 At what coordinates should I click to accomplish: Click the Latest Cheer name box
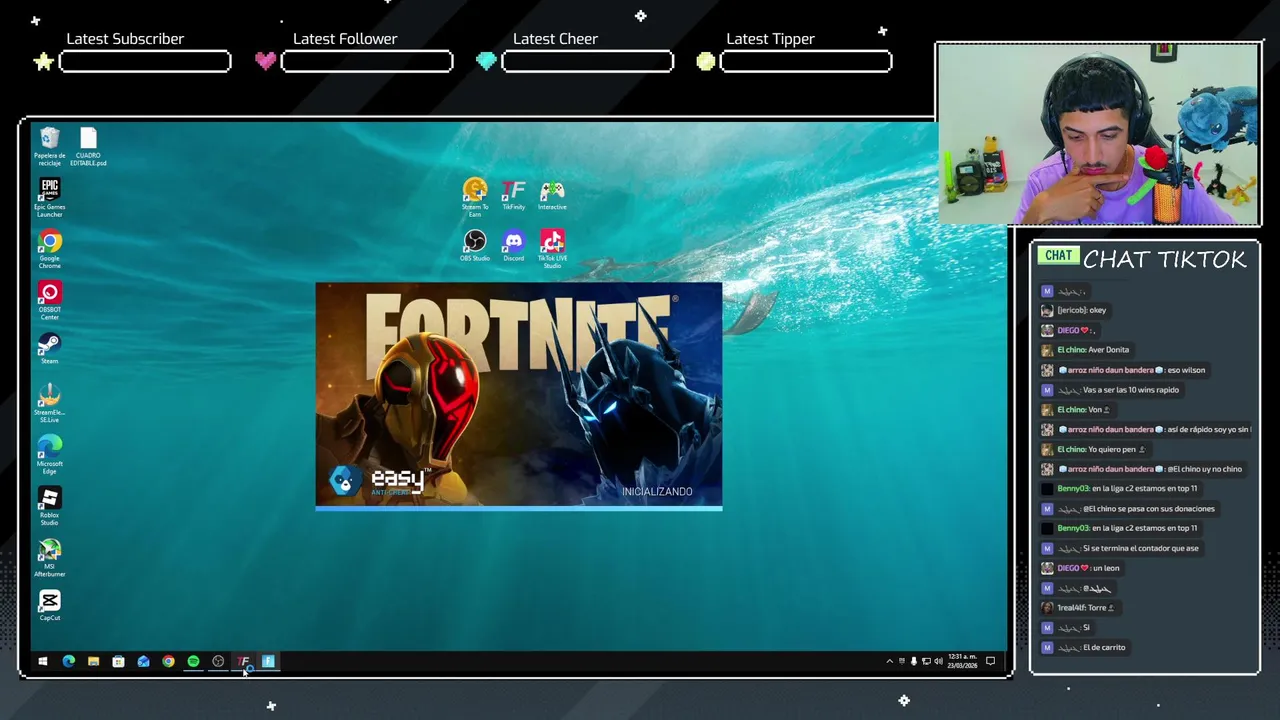point(587,62)
